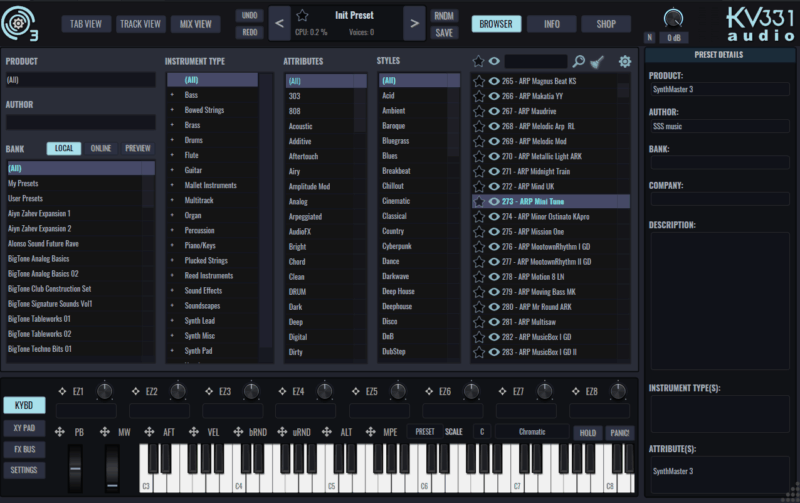Expand the Bass instrument type
The image size is (800, 503).
(x=172, y=95)
